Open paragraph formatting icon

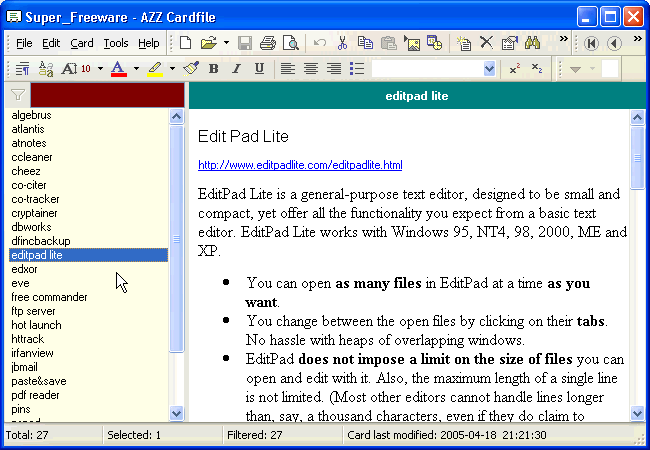(x=22, y=68)
